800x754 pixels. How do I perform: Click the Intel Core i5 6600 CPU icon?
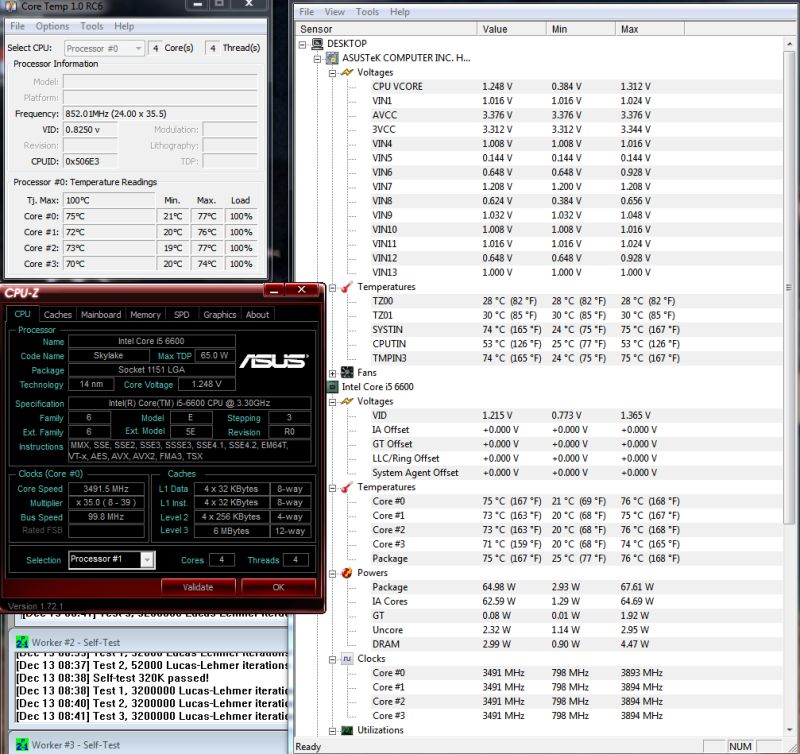332,387
